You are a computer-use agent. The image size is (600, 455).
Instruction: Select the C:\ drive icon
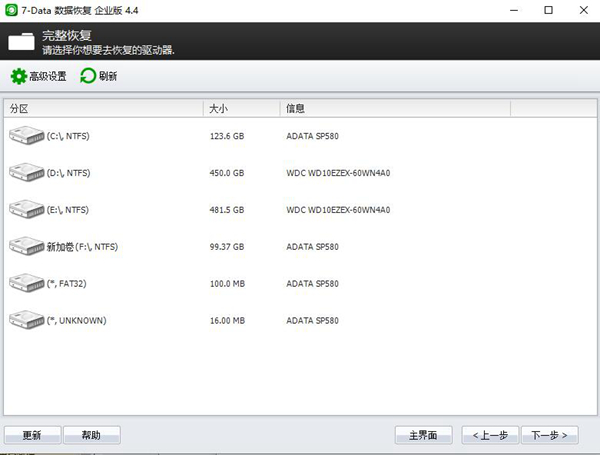point(26,135)
